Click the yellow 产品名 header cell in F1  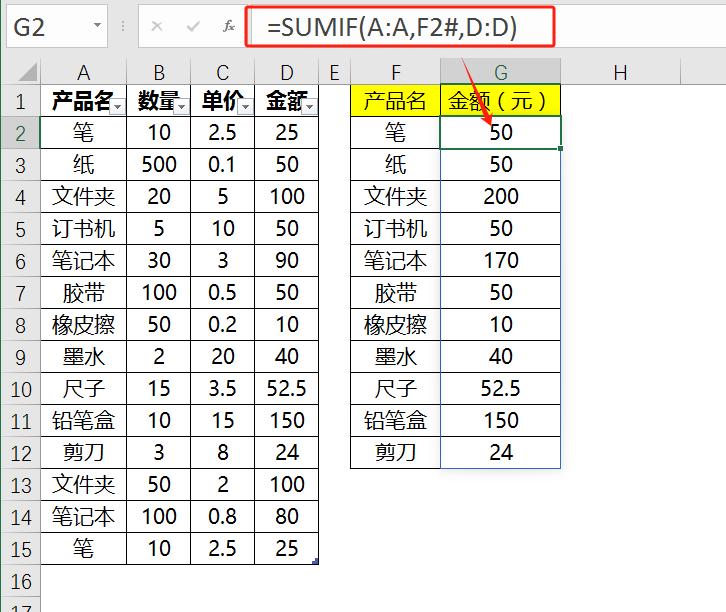[395, 100]
